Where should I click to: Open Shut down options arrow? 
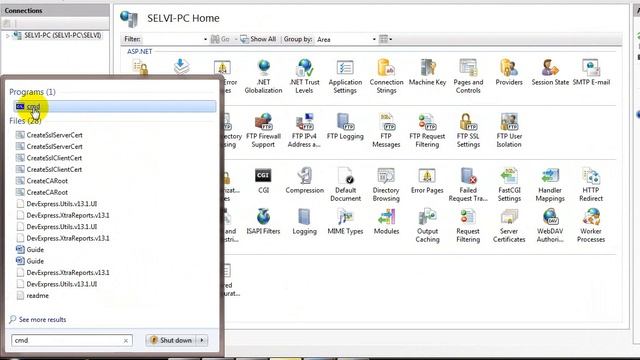click(202, 340)
